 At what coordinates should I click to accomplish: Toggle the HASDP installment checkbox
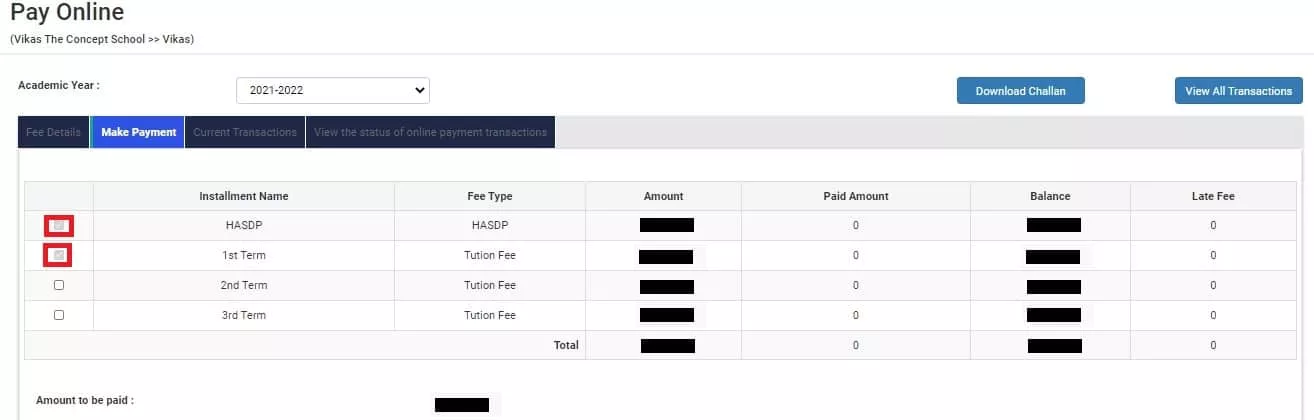59,226
